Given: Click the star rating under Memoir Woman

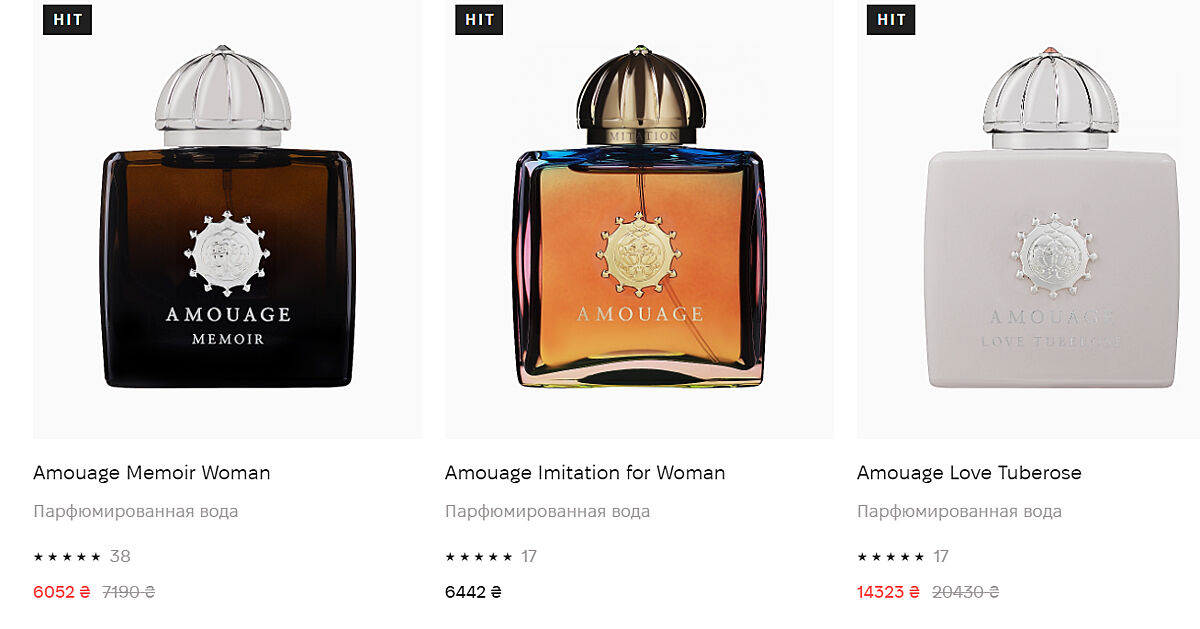Looking at the screenshot, I should 67,557.
